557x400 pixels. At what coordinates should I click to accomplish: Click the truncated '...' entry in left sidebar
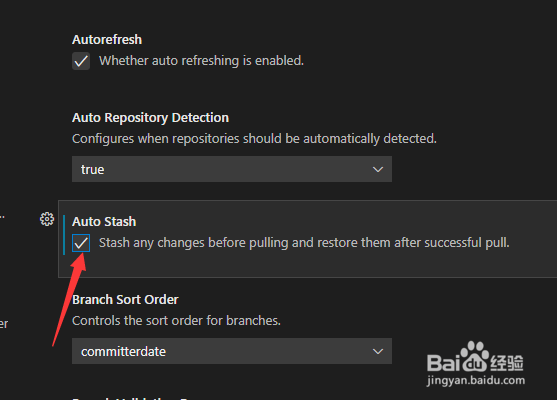2,217
